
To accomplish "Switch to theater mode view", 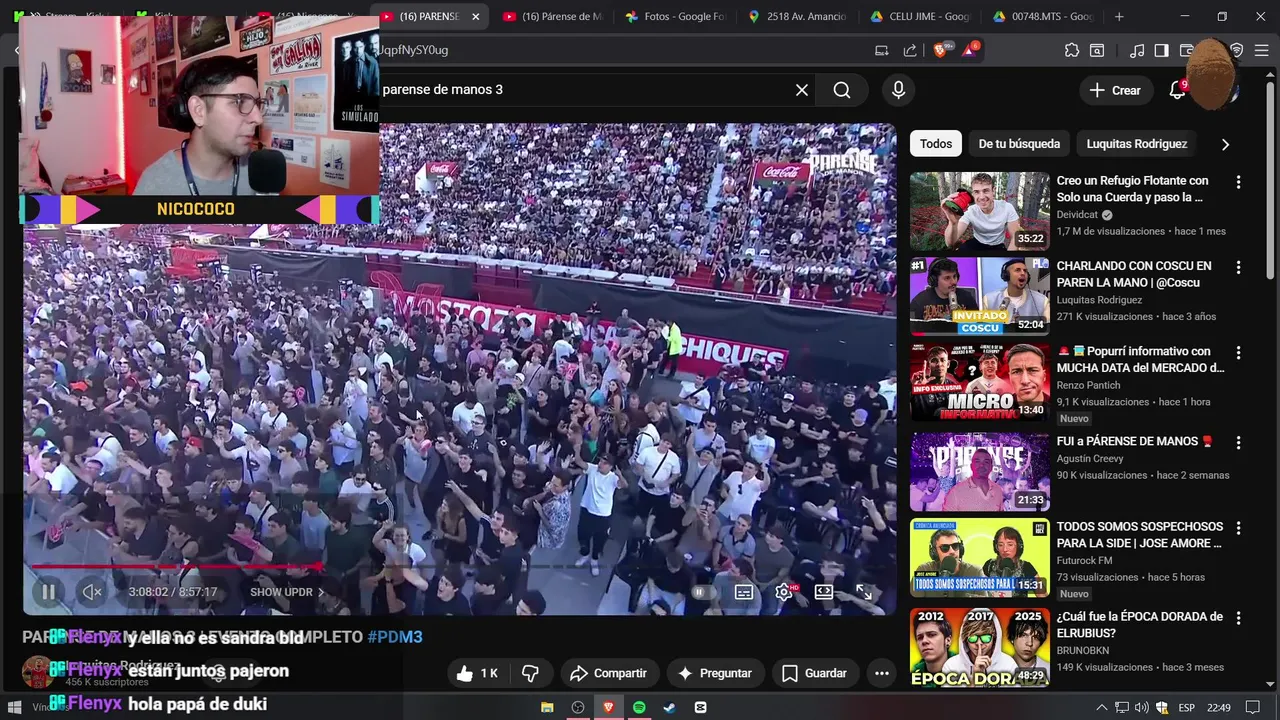I will pyautogui.click(x=824, y=592).
